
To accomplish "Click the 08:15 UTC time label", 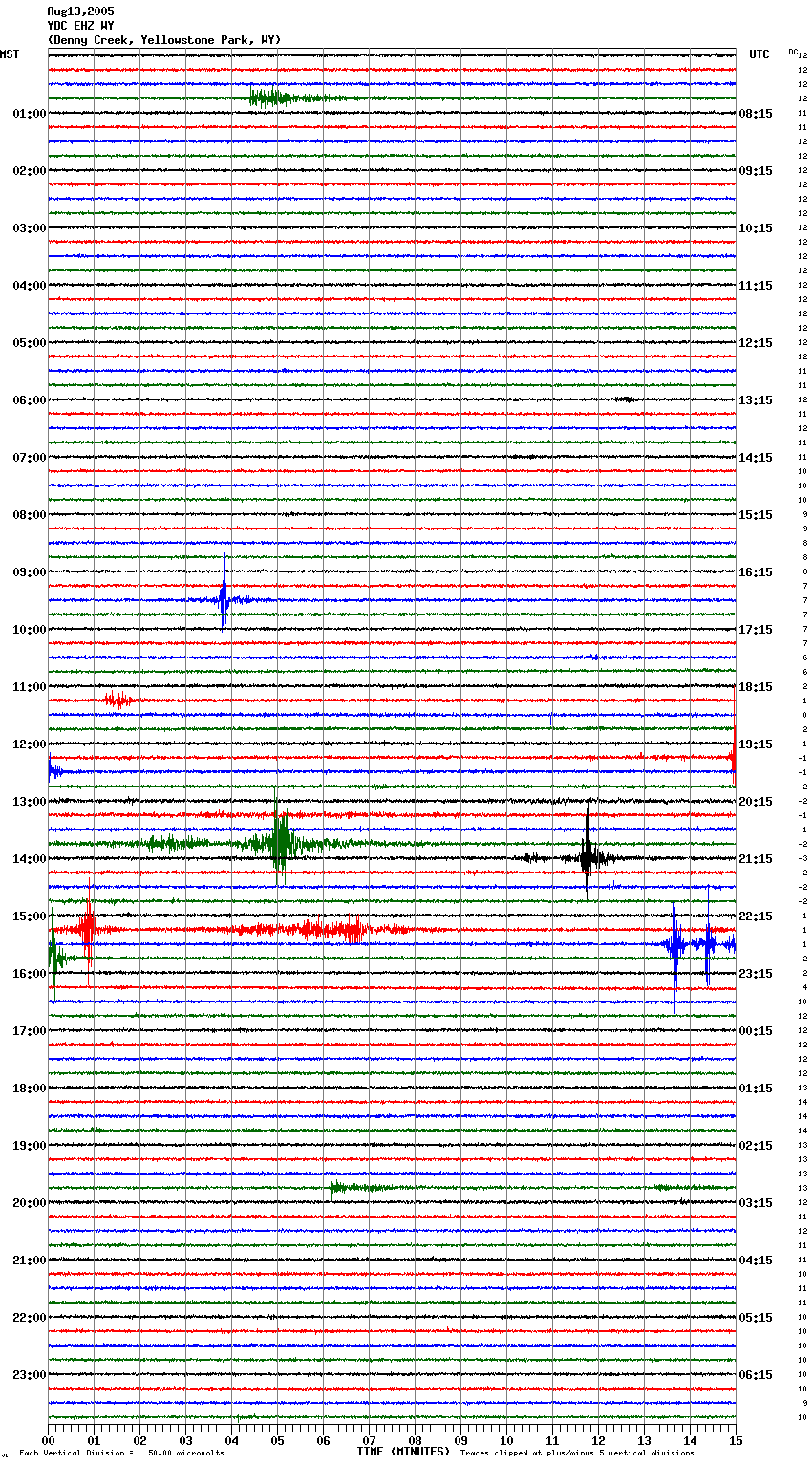I will click(756, 114).
